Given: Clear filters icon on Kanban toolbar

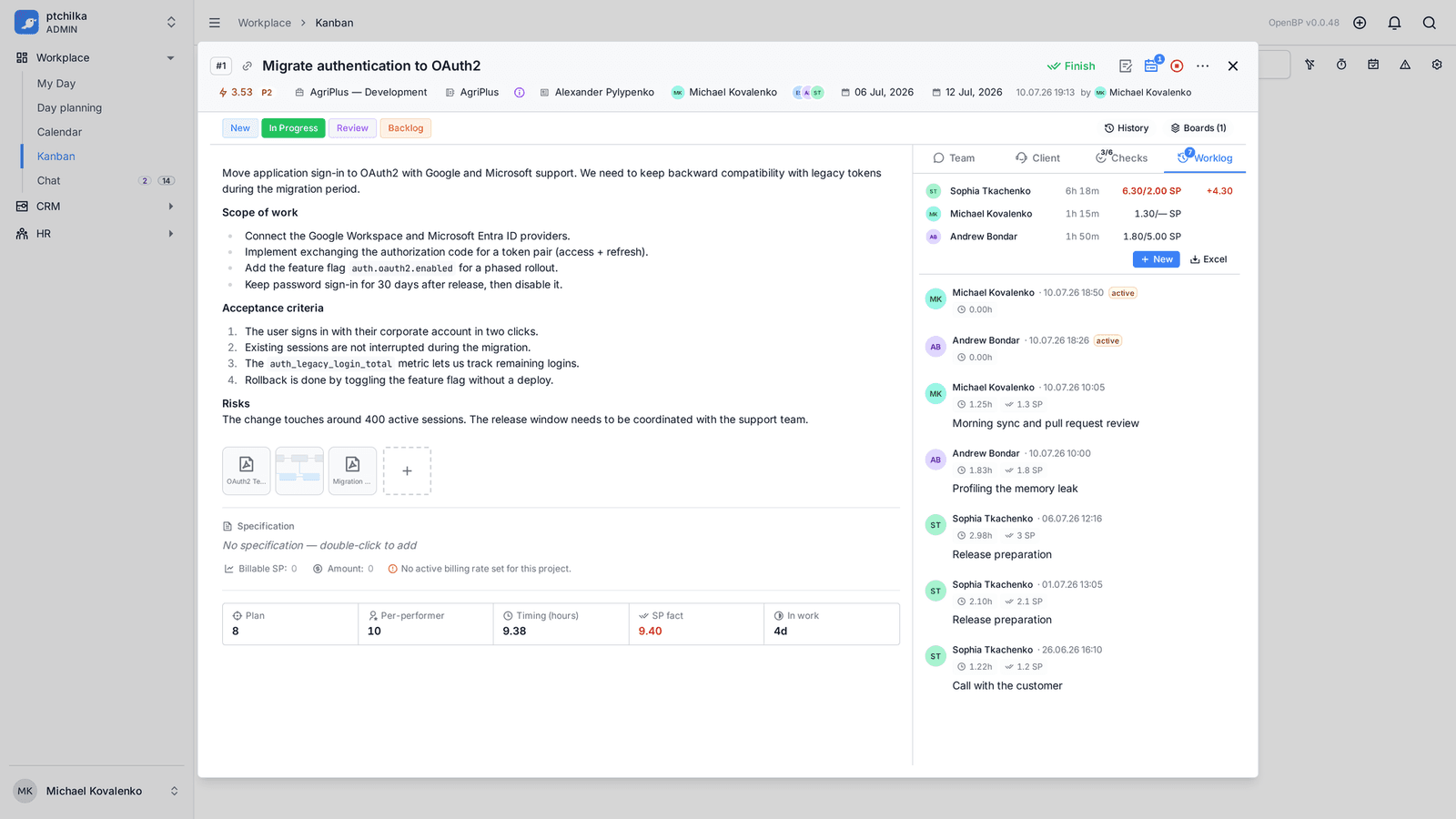Looking at the screenshot, I should (1309, 65).
